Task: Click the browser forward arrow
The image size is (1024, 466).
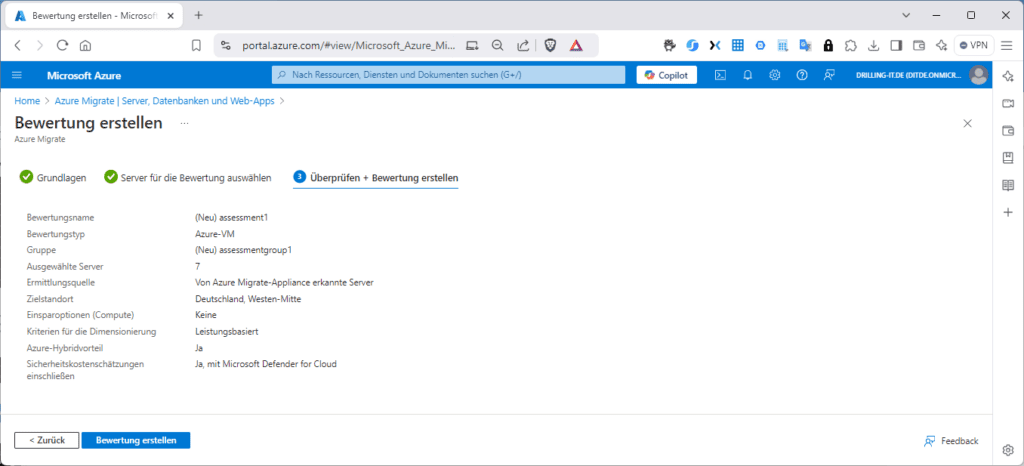Action: coord(40,46)
